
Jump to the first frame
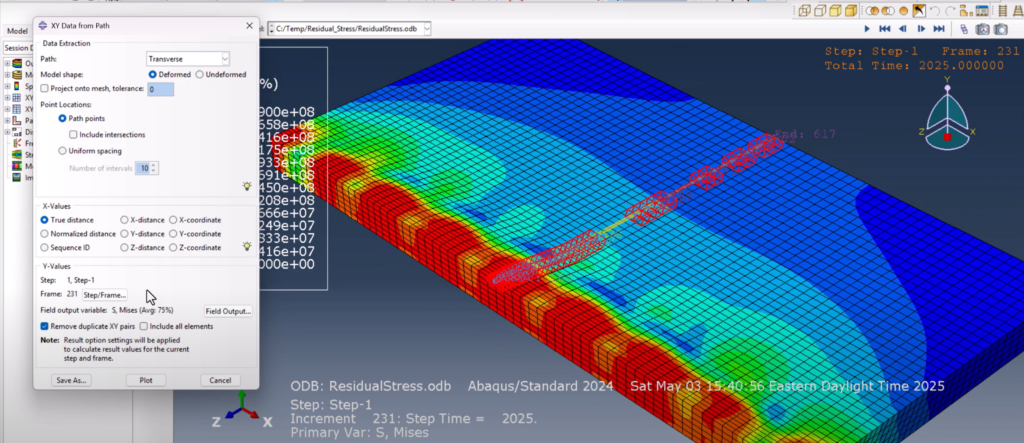point(885,29)
